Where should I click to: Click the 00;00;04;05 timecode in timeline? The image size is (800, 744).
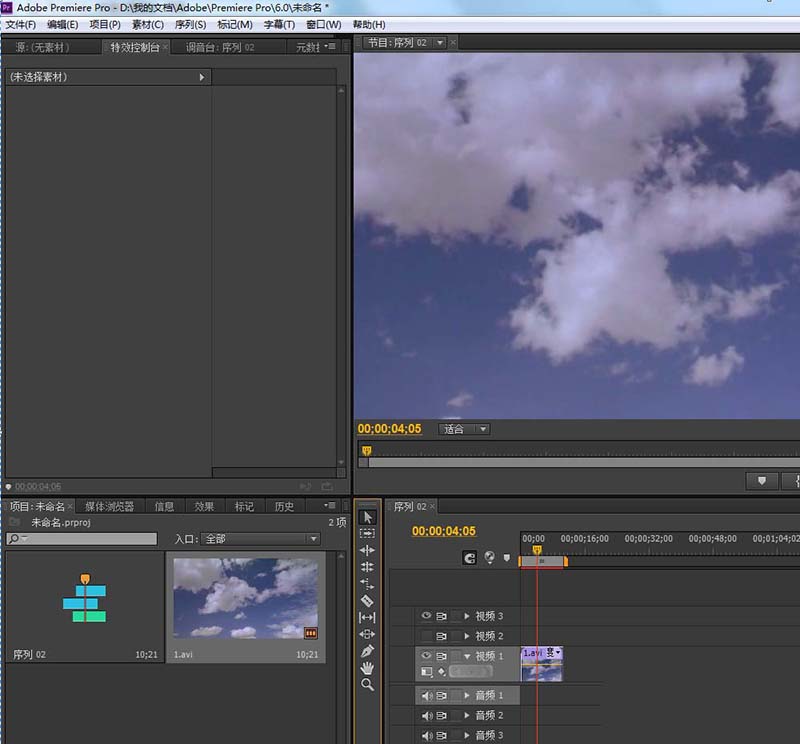tap(444, 531)
